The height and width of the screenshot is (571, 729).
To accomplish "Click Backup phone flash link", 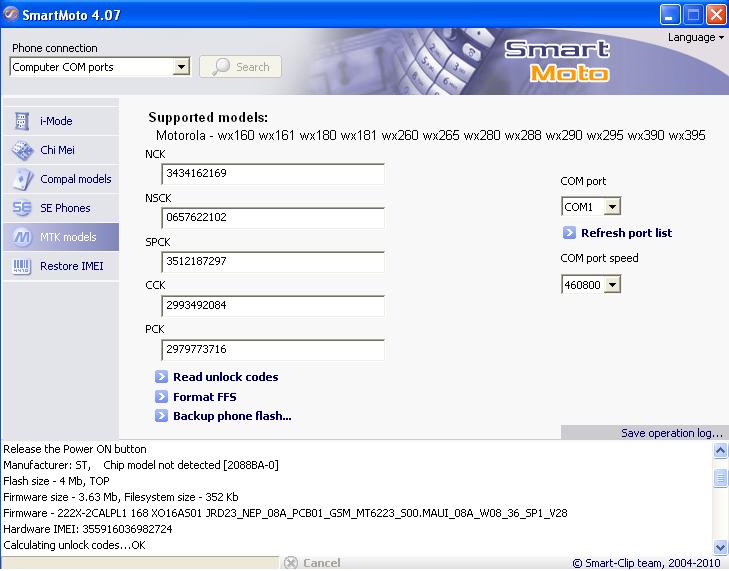I will click(232, 416).
